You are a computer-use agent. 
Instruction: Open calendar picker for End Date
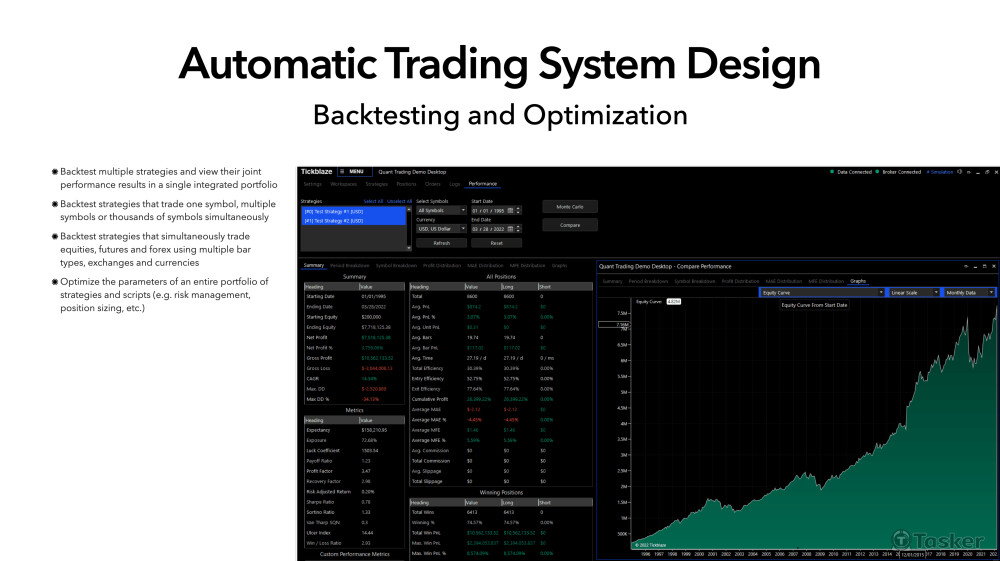510,229
